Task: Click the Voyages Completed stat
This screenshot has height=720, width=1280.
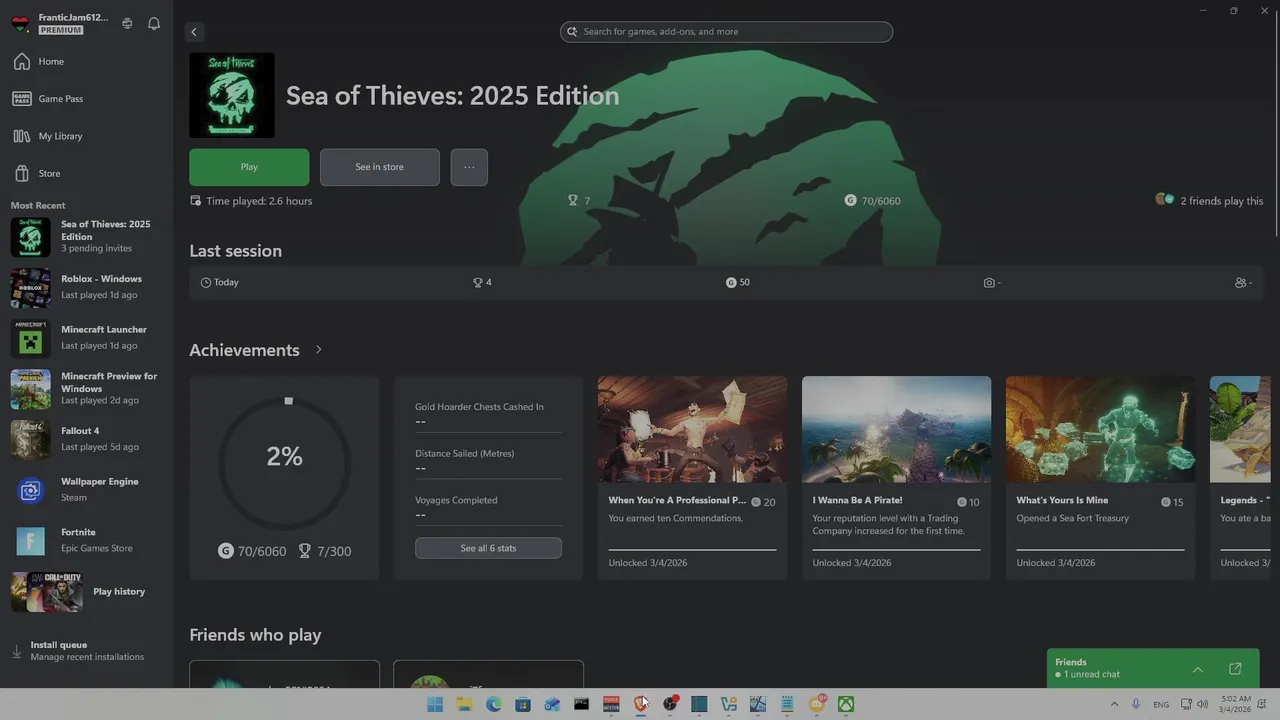Action: [488, 507]
